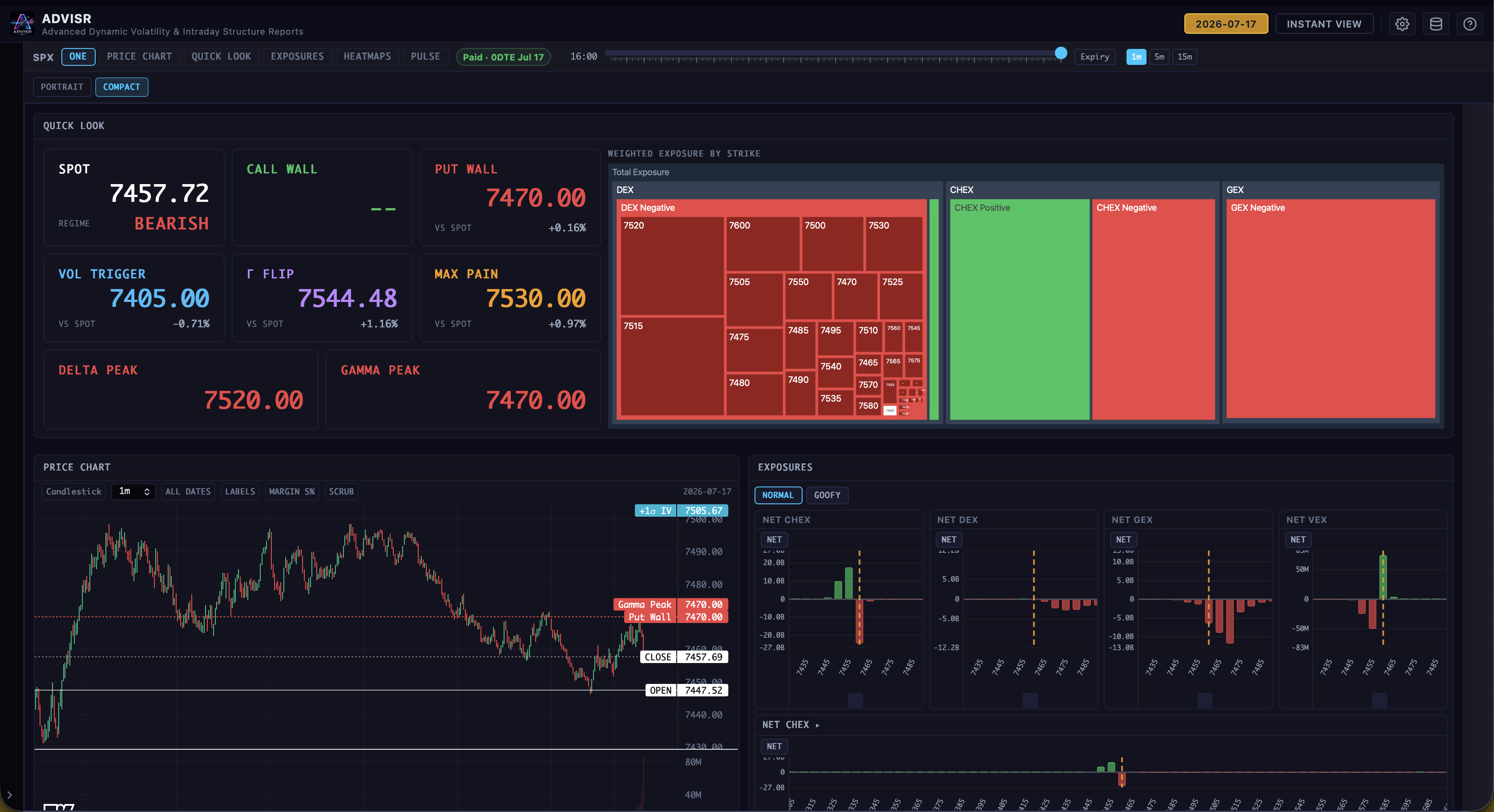The image size is (1494, 812).
Task: Toggle LABELS on price chart
Action: (x=239, y=491)
